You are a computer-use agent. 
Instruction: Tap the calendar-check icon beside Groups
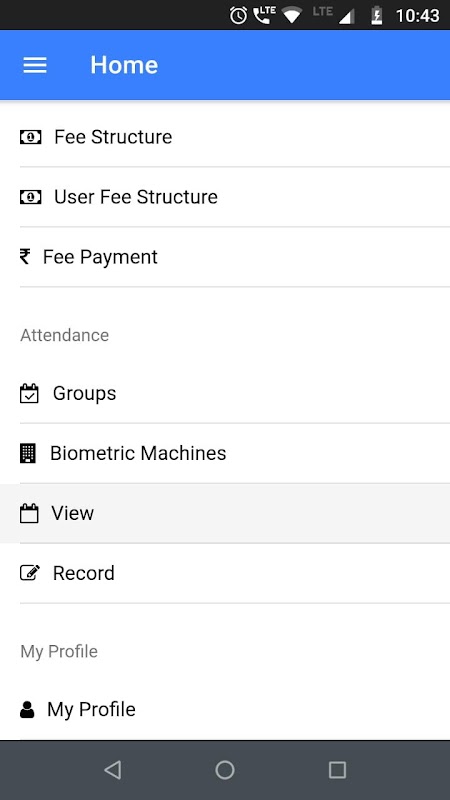point(29,393)
